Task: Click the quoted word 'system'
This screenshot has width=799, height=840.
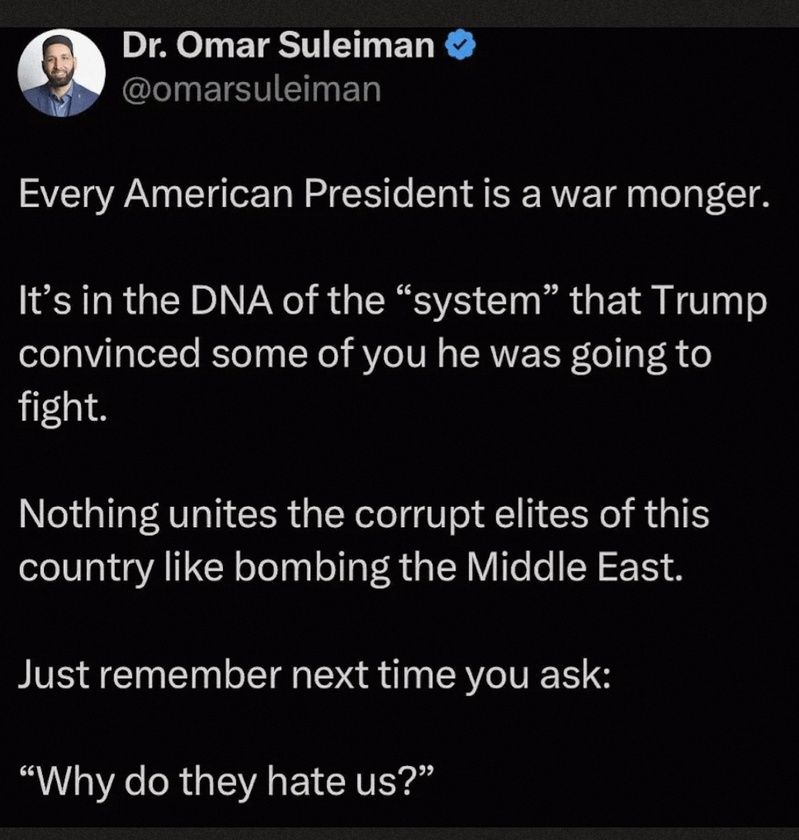Action: [x=475, y=301]
